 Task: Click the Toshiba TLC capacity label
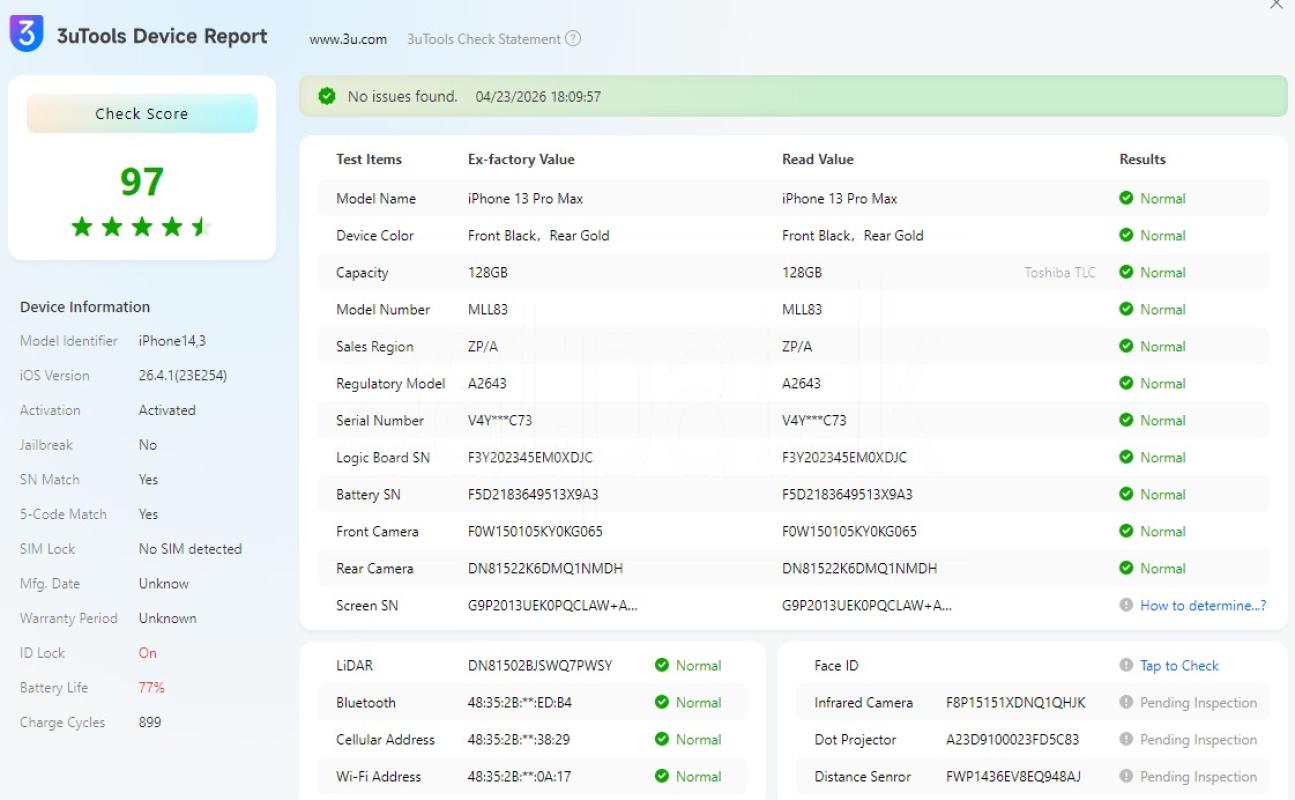[x=1059, y=272]
